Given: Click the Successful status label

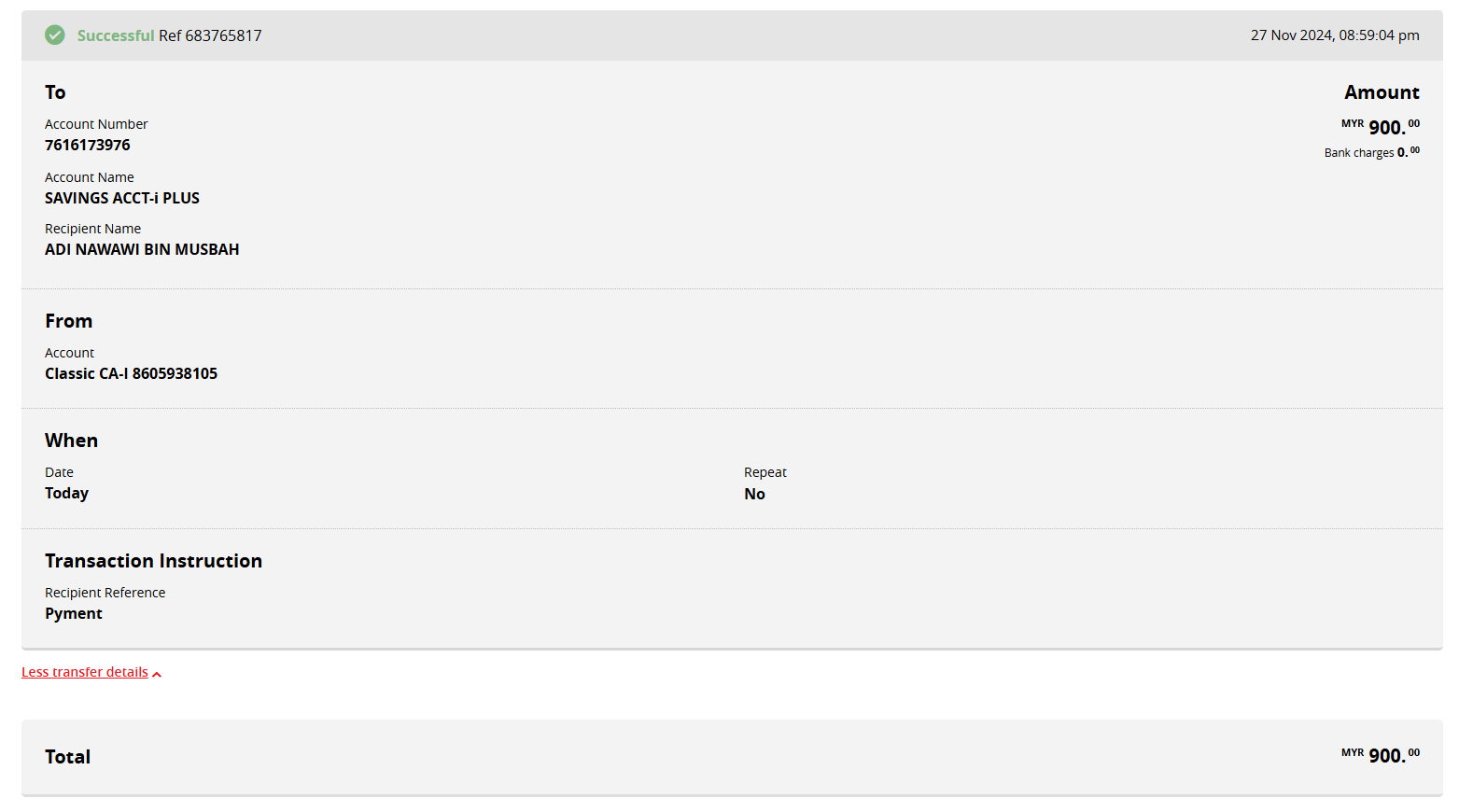Looking at the screenshot, I should click(115, 35).
